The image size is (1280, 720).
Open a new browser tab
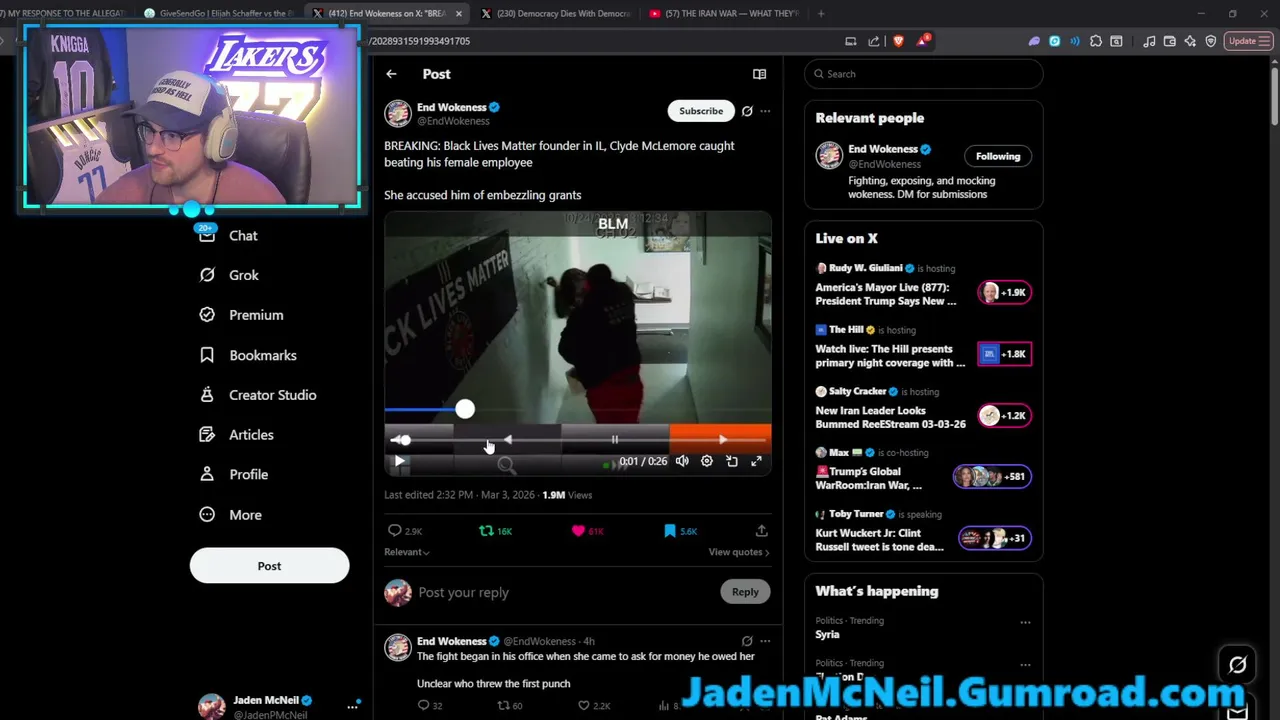821,14
